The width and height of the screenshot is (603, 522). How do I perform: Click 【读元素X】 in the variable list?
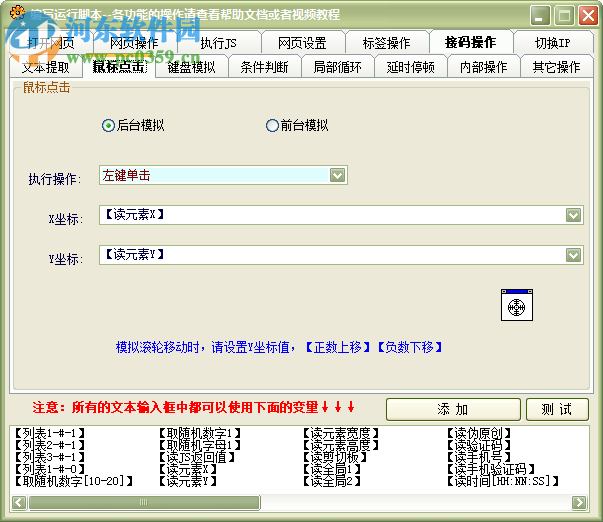(x=188, y=469)
